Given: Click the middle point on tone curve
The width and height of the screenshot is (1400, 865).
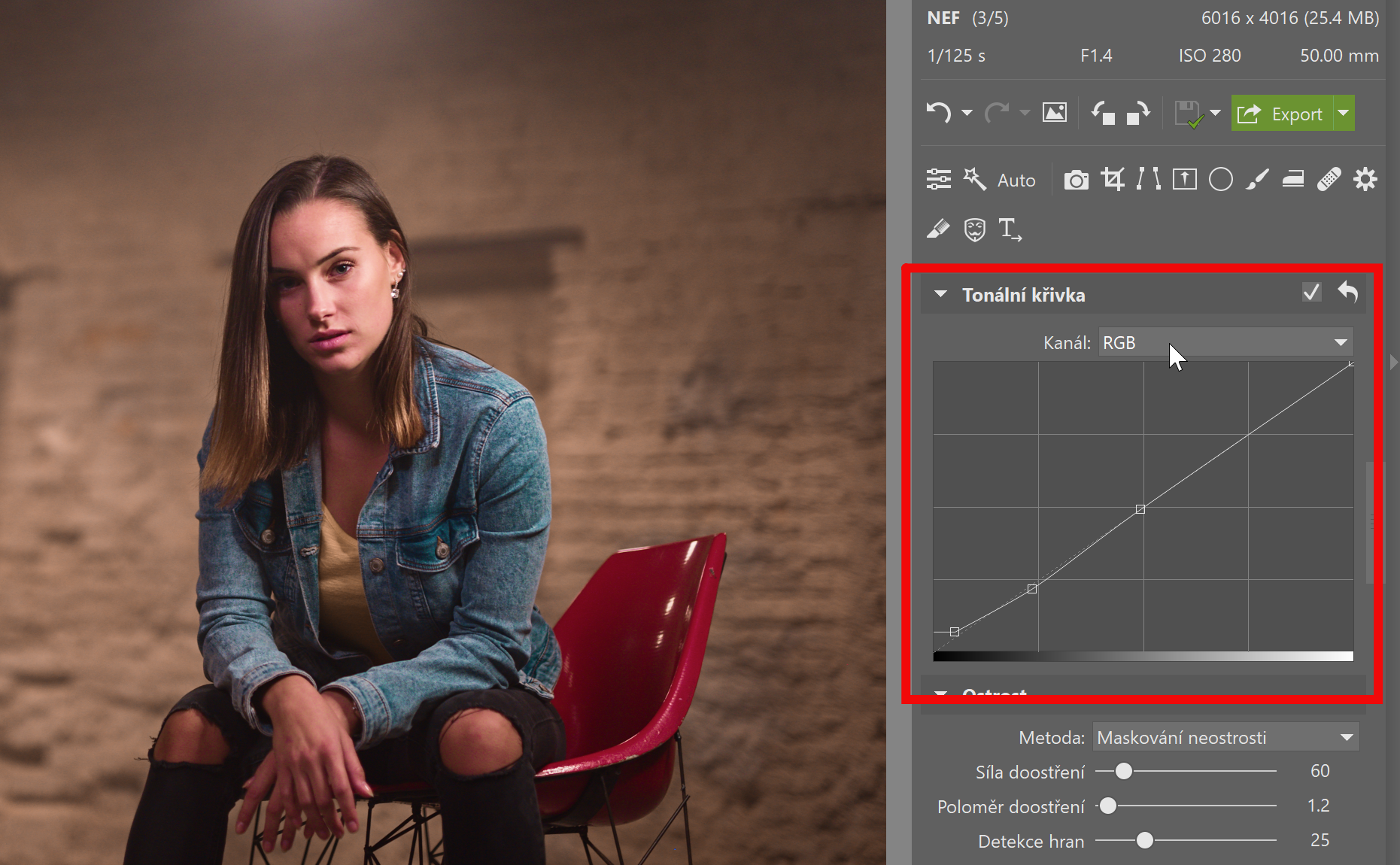Looking at the screenshot, I should [x=1140, y=509].
